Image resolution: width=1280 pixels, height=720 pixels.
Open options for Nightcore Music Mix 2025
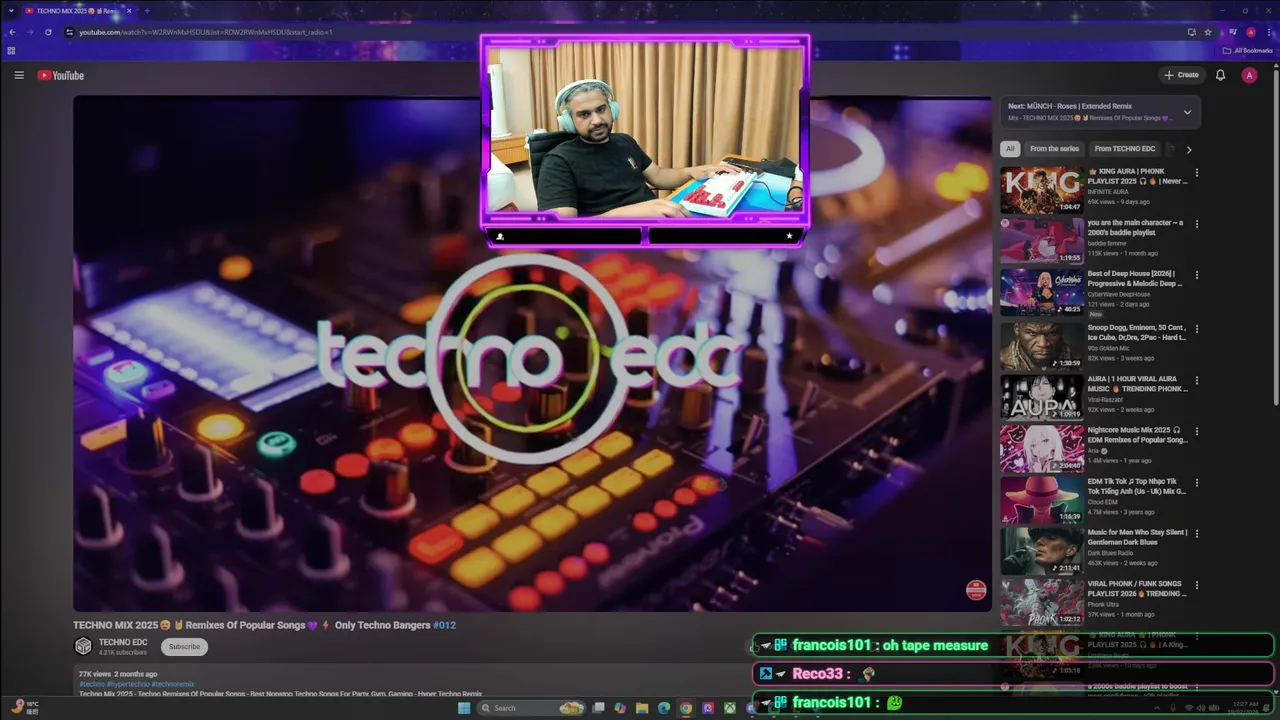1196,431
